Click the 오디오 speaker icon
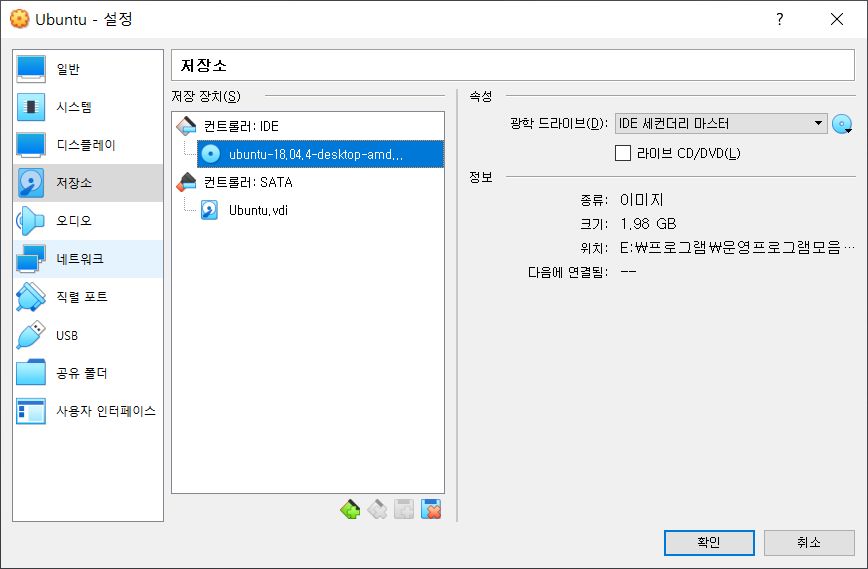The image size is (868, 569). 30,221
